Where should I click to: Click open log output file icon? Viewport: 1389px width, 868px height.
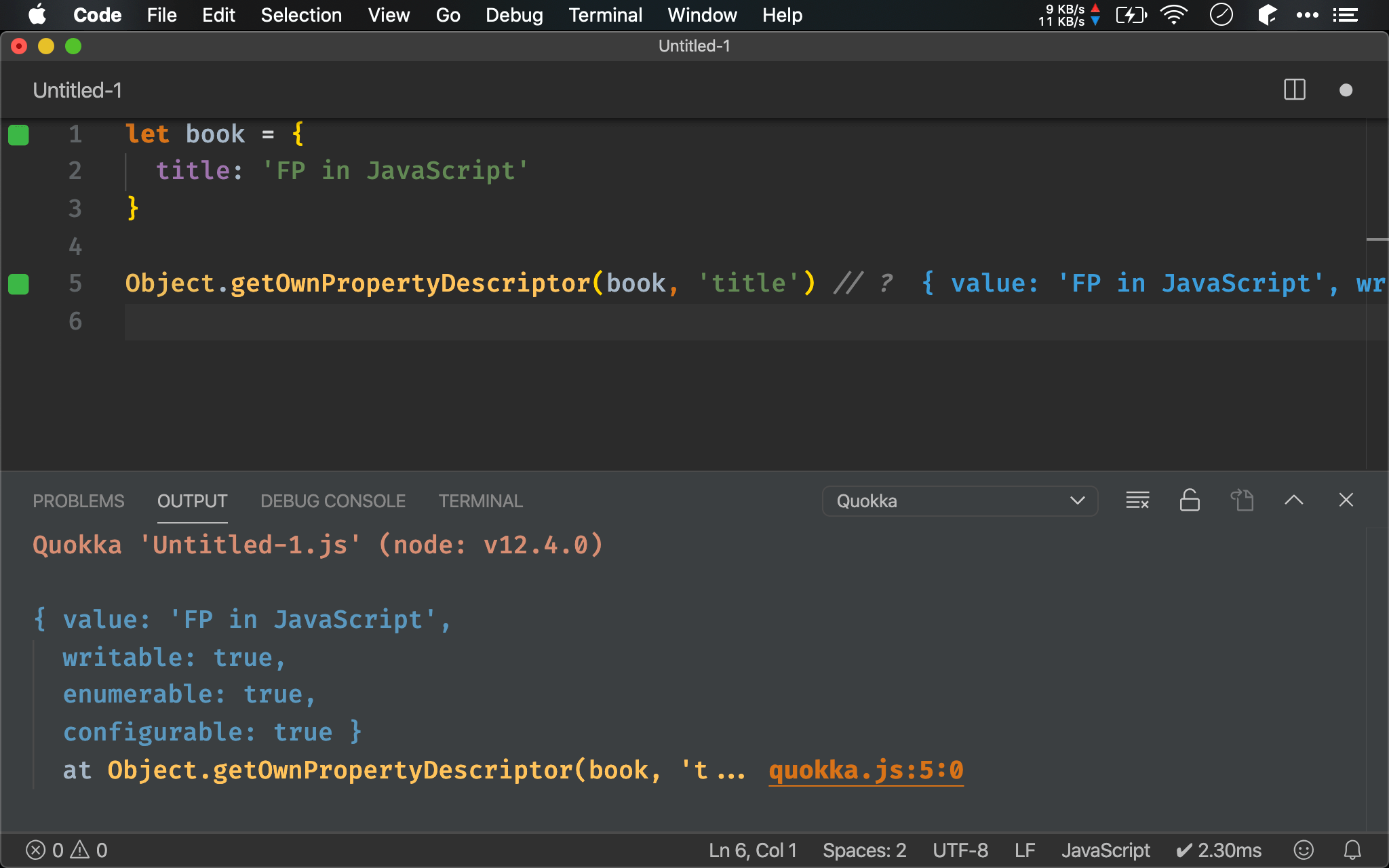pyautogui.click(x=1242, y=500)
